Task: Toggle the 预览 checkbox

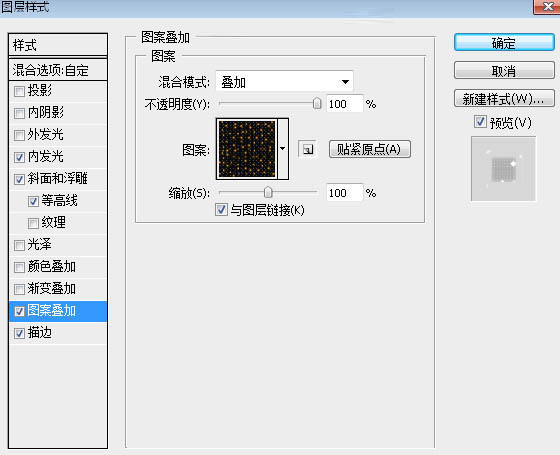Action: pyautogui.click(x=480, y=122)
